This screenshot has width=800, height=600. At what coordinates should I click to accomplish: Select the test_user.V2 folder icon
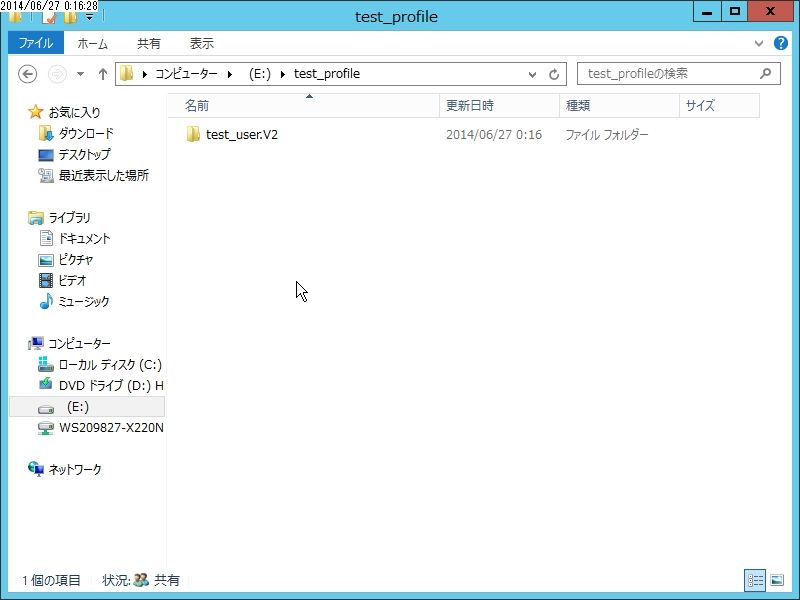point(193,134)
